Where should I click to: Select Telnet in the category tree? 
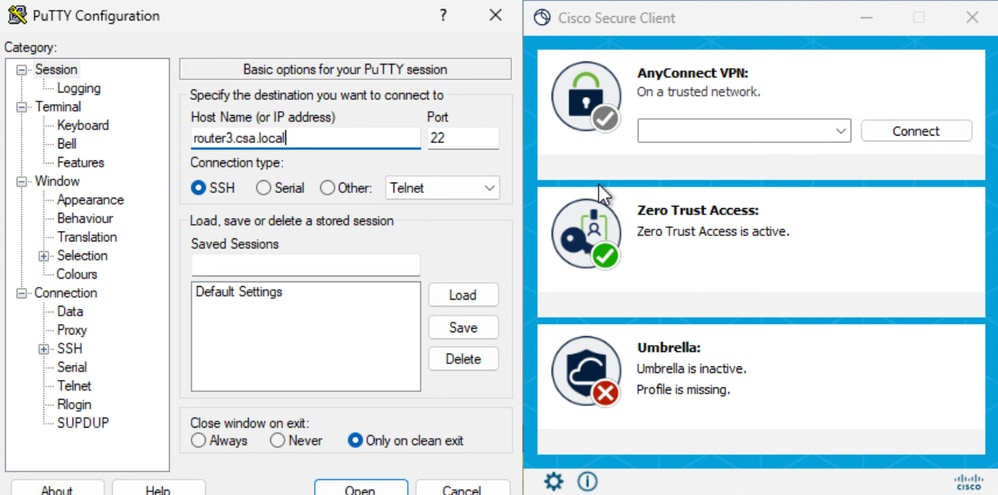74,386
